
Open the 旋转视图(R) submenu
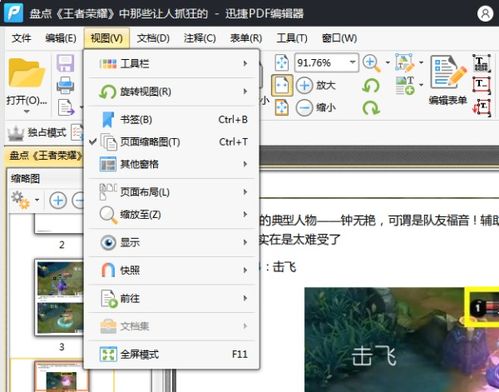coord(172,91)
